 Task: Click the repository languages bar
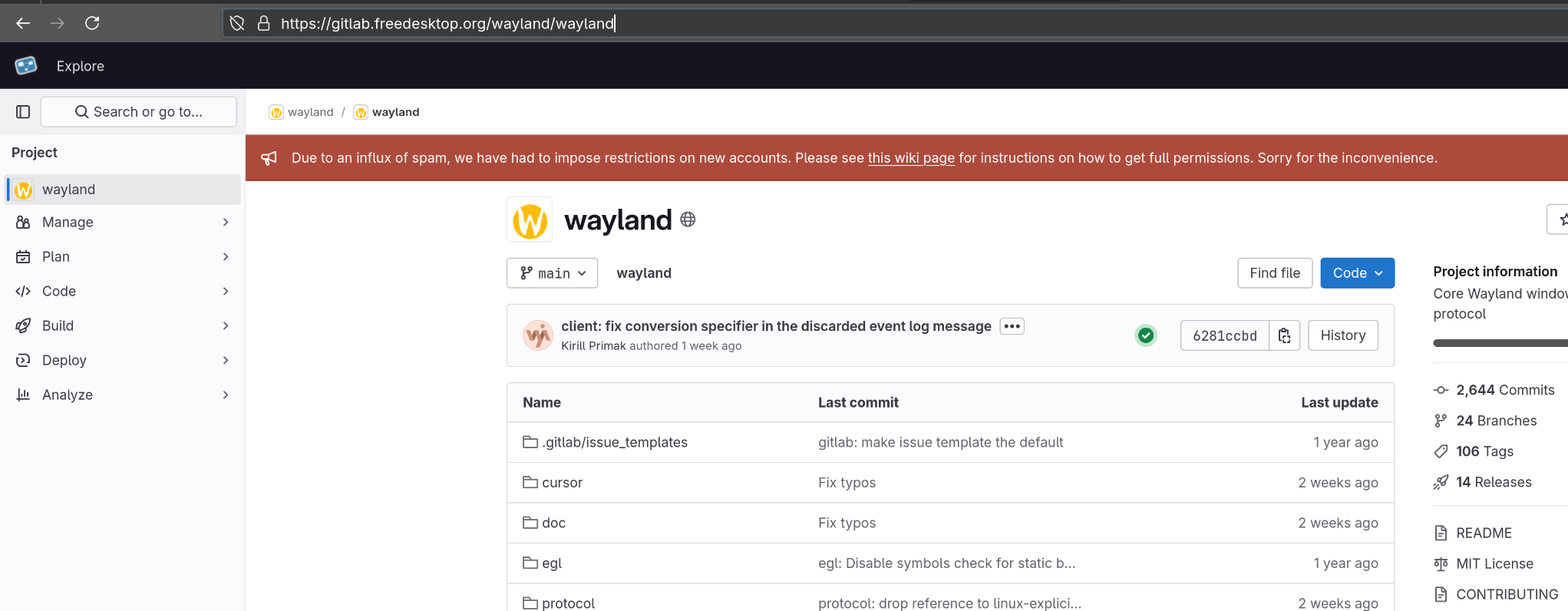pyautogui.click(x=1500, y=343)
